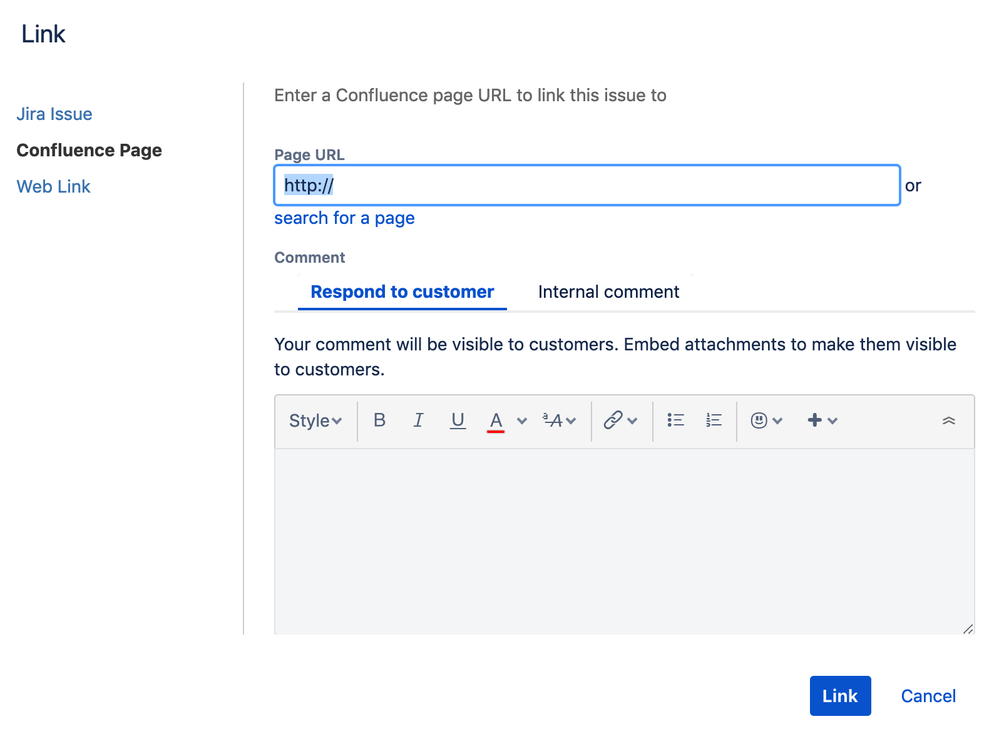Screen dimensions: 999x732
Task: Click the blue Link button
Action: coord(840,696)
